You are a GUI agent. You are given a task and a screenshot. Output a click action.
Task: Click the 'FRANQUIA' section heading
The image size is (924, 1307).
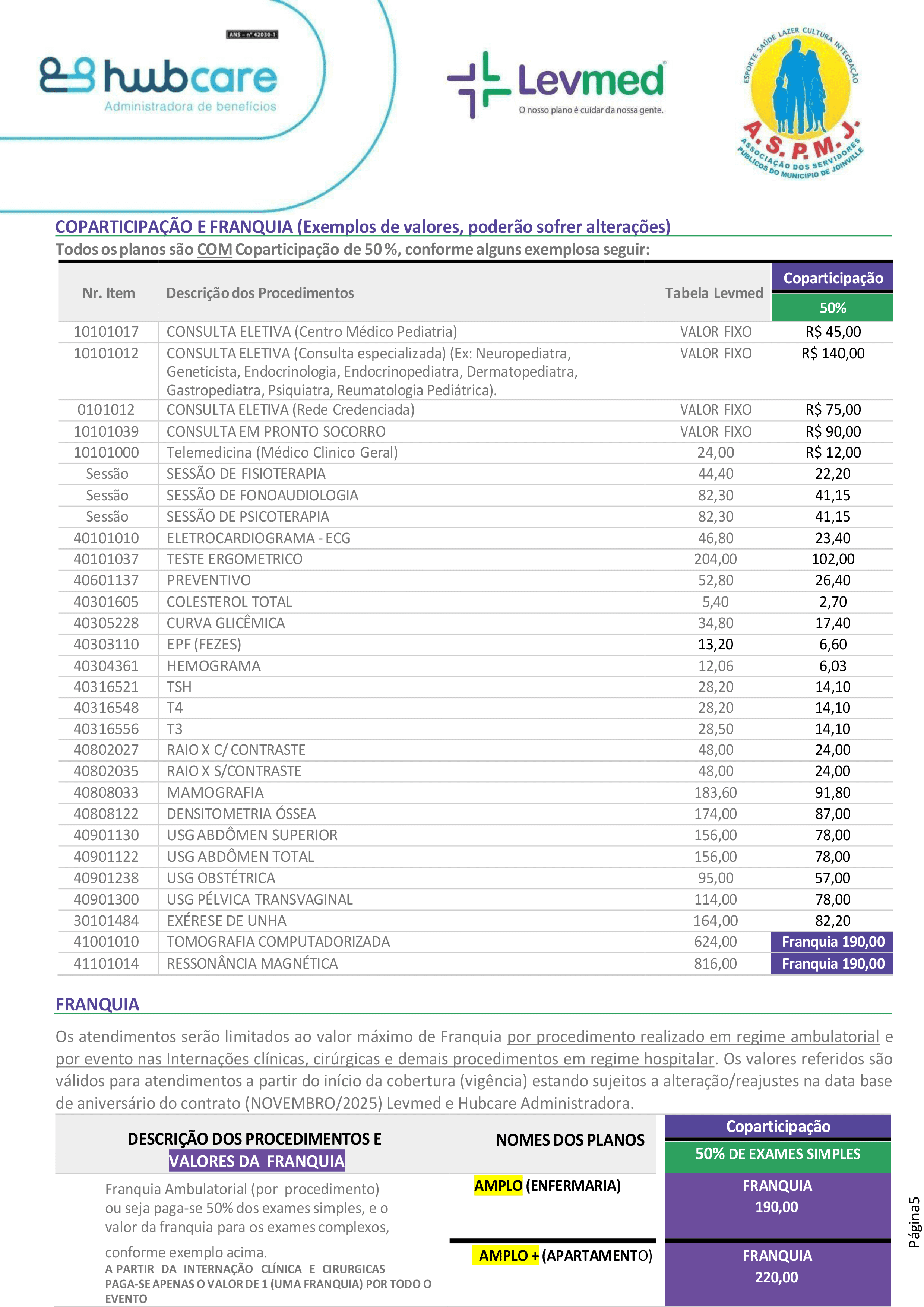pyautogui.click(x=97, y=1004)
